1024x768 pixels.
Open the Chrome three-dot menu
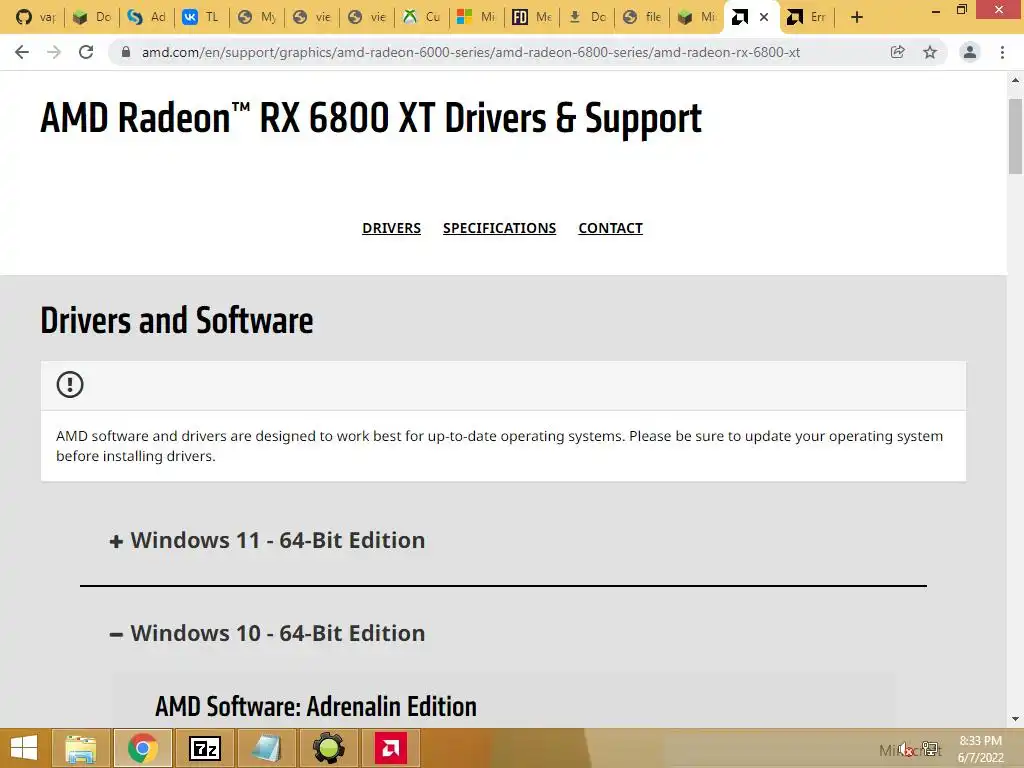tap(1002, 52)
